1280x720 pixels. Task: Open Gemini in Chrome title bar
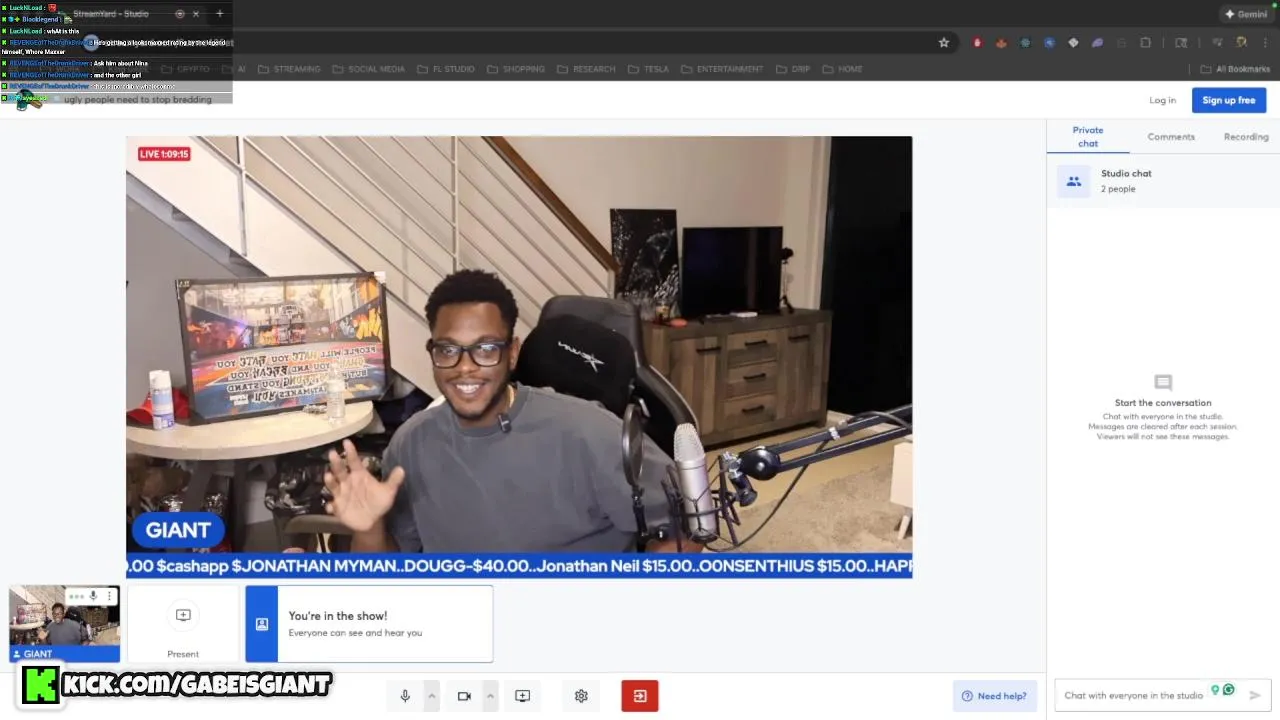click(x=1246, y=14)
